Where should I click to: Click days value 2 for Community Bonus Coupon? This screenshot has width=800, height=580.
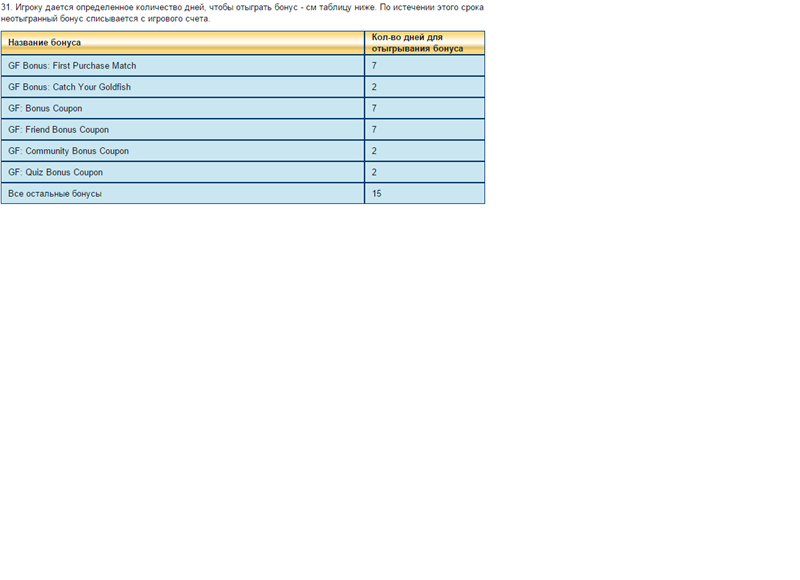coord(374,151)
